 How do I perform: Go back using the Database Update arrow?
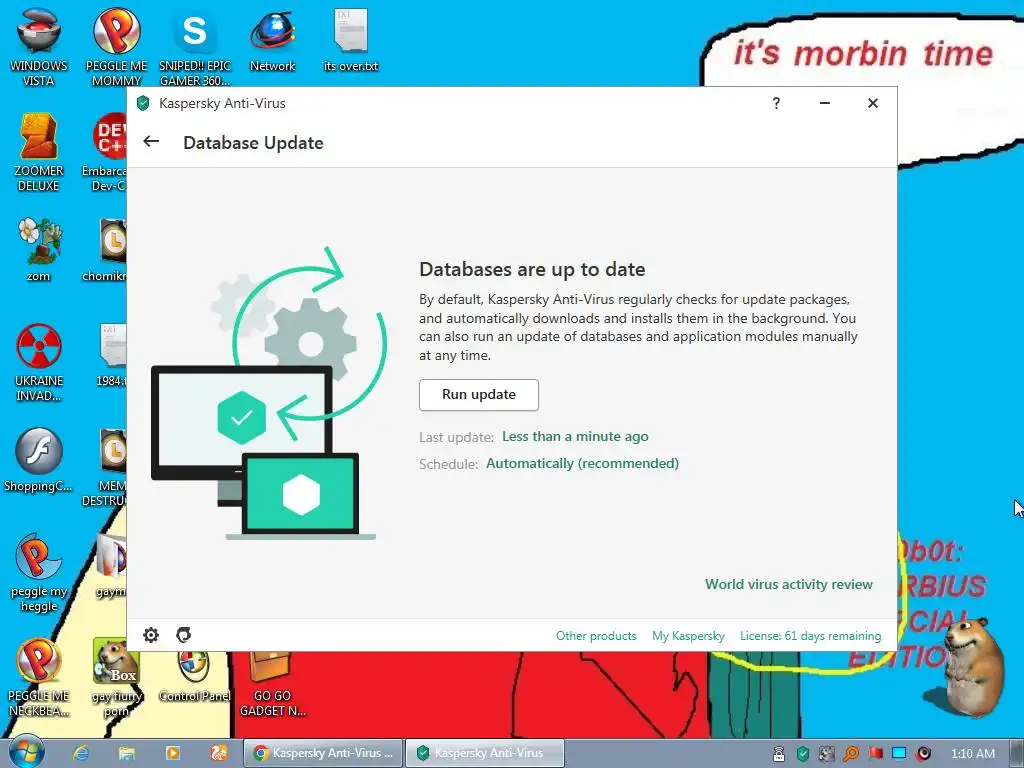click(151, 142)
